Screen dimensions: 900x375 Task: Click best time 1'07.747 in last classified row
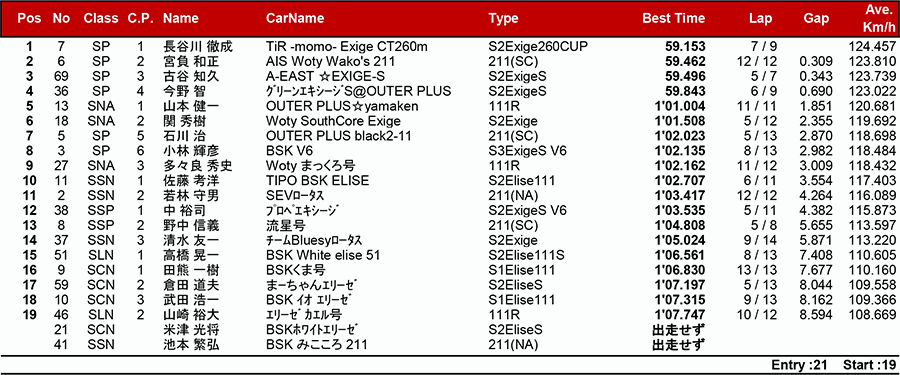pos(679,315)
